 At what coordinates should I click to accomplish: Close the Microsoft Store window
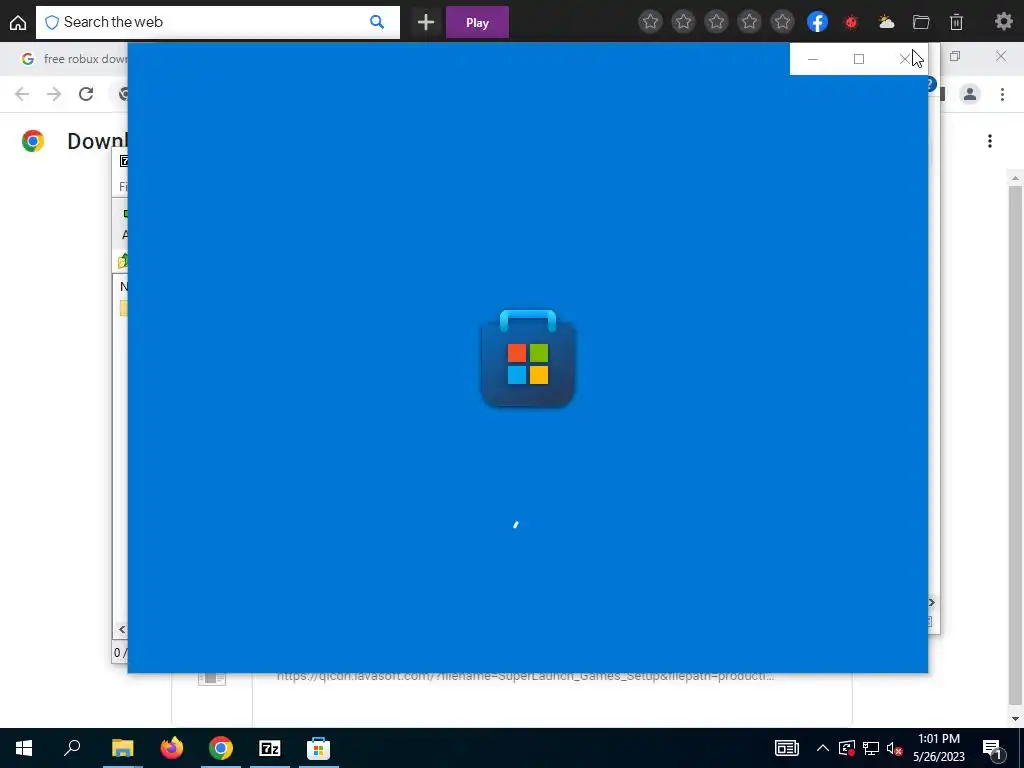(904, 59)
